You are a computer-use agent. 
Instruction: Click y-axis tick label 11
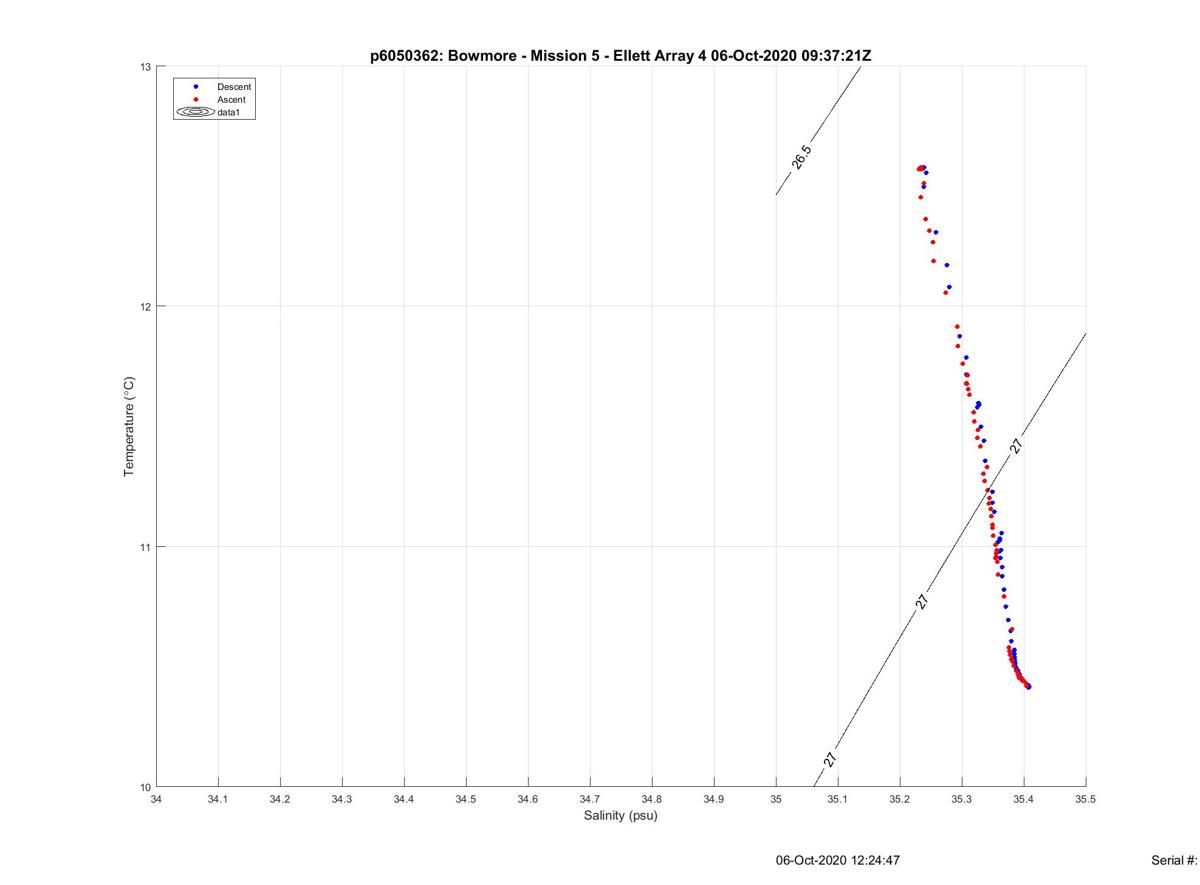(144, 547)
